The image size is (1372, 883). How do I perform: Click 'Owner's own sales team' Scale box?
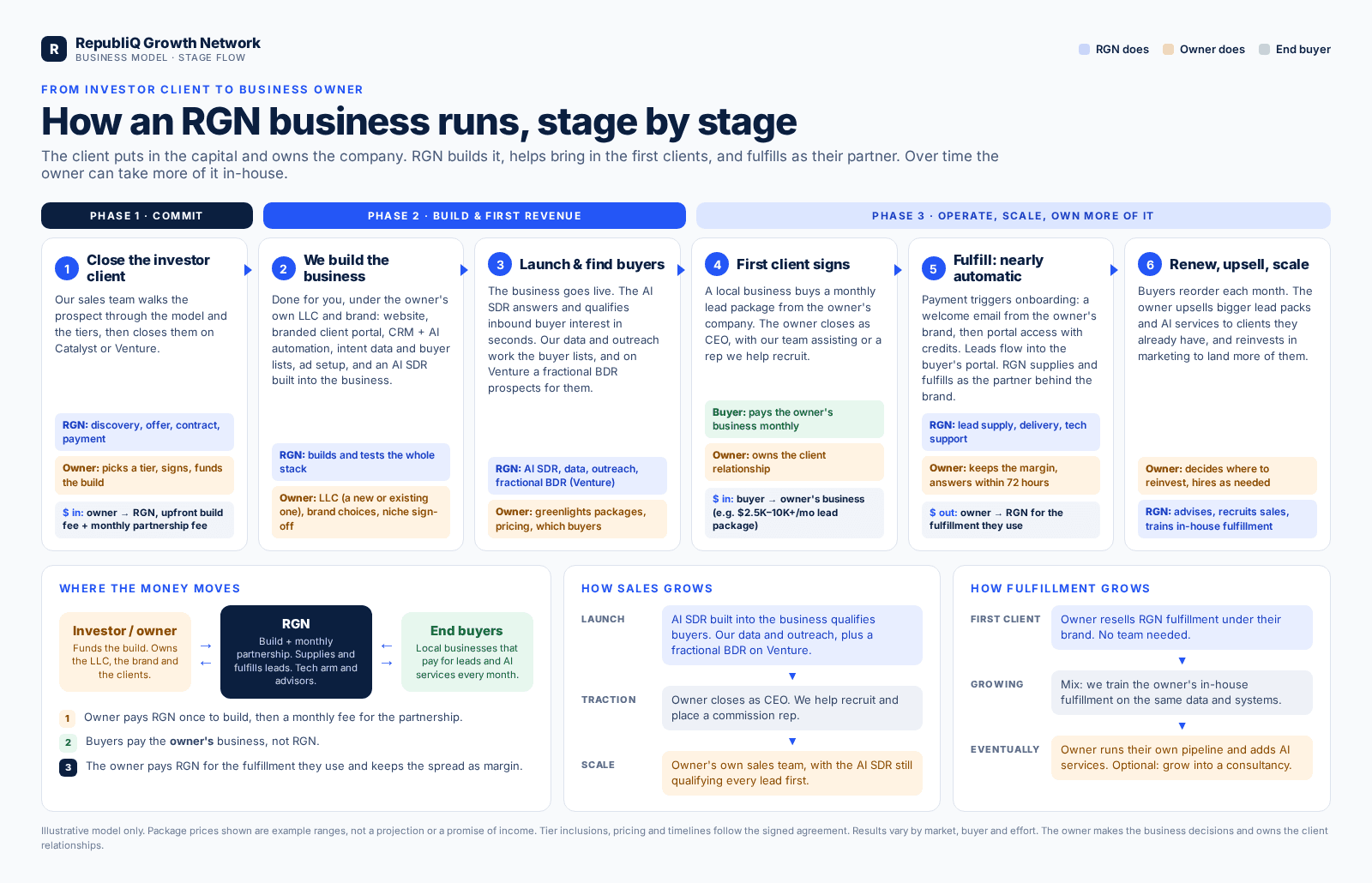coord(792,773)
